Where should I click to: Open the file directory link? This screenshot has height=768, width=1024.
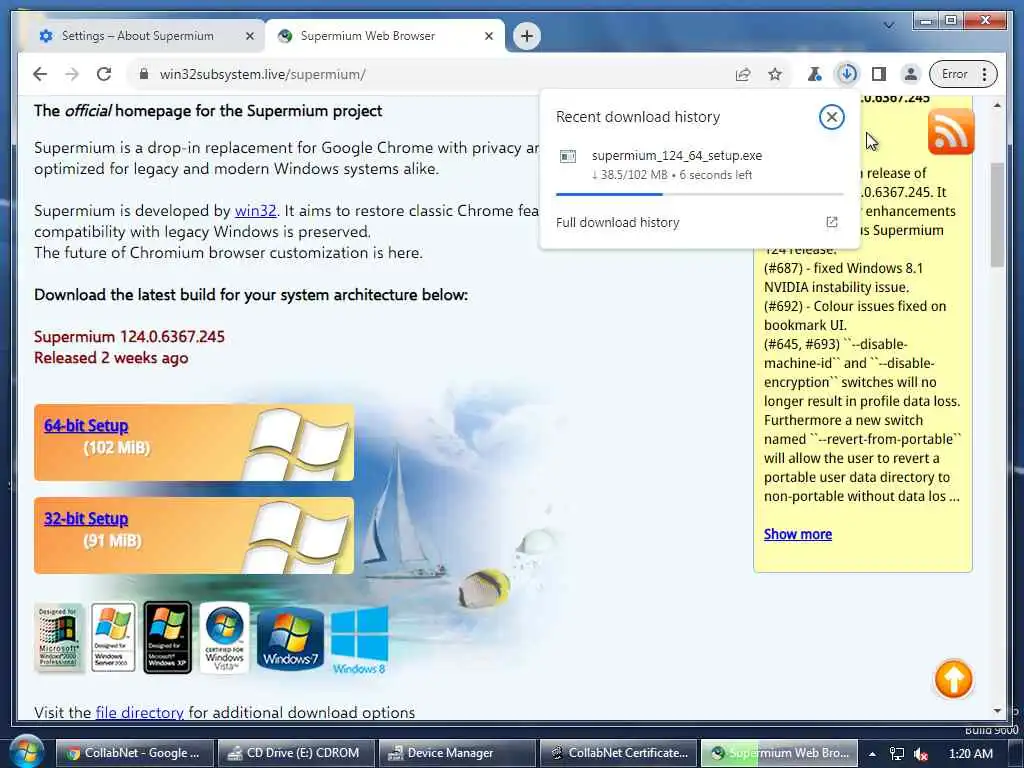pos(139,712)
